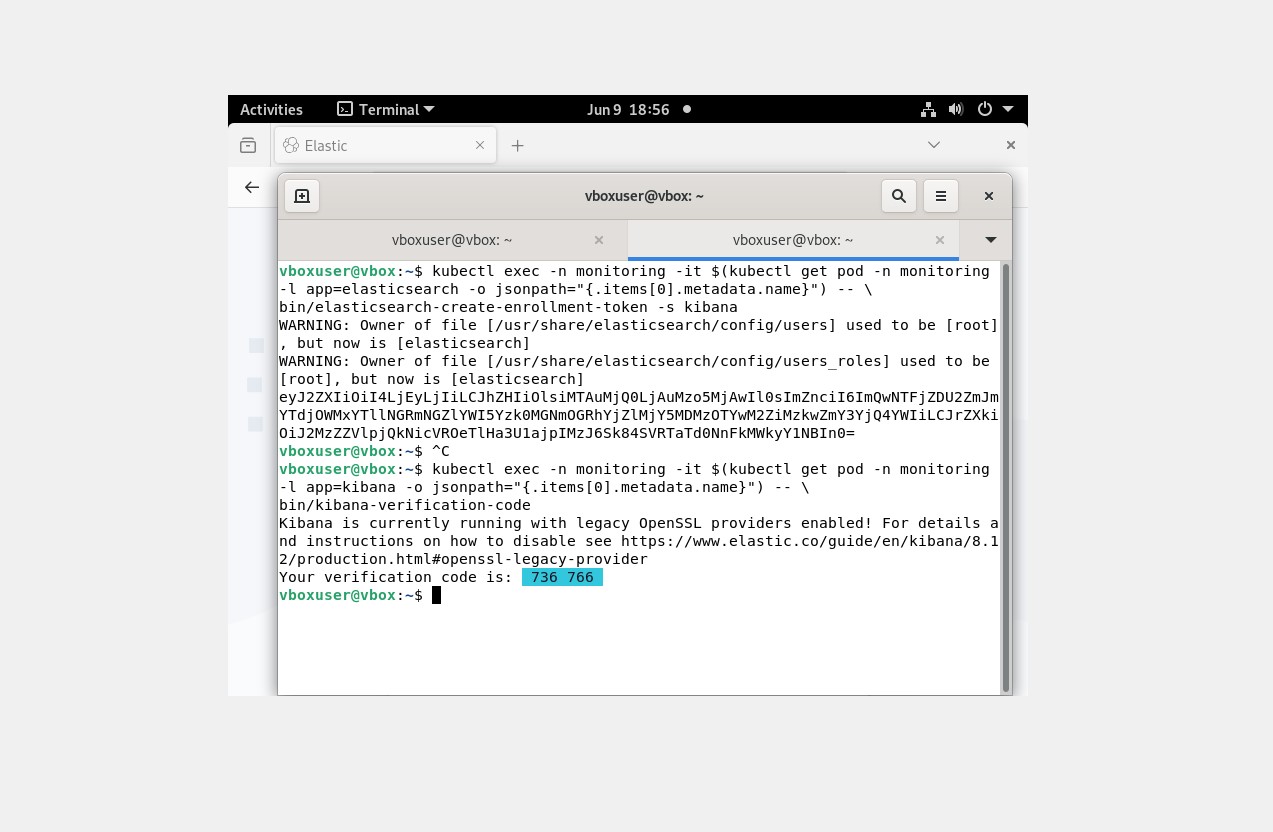Image resolution: width=1273 pixels, height=832 pixels.
Task: Click the power icon in top bar
Action: tap(985, 109)
